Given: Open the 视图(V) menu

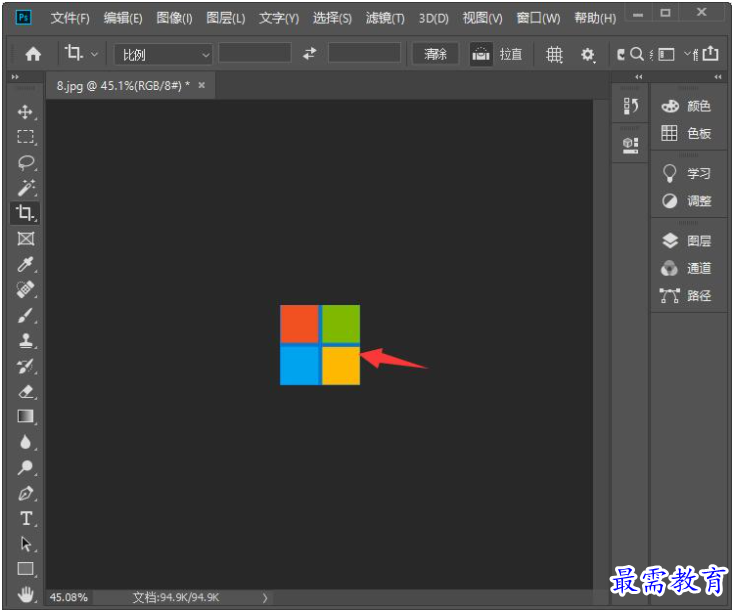Looking at the screenshot, I should tap(482, 18).
